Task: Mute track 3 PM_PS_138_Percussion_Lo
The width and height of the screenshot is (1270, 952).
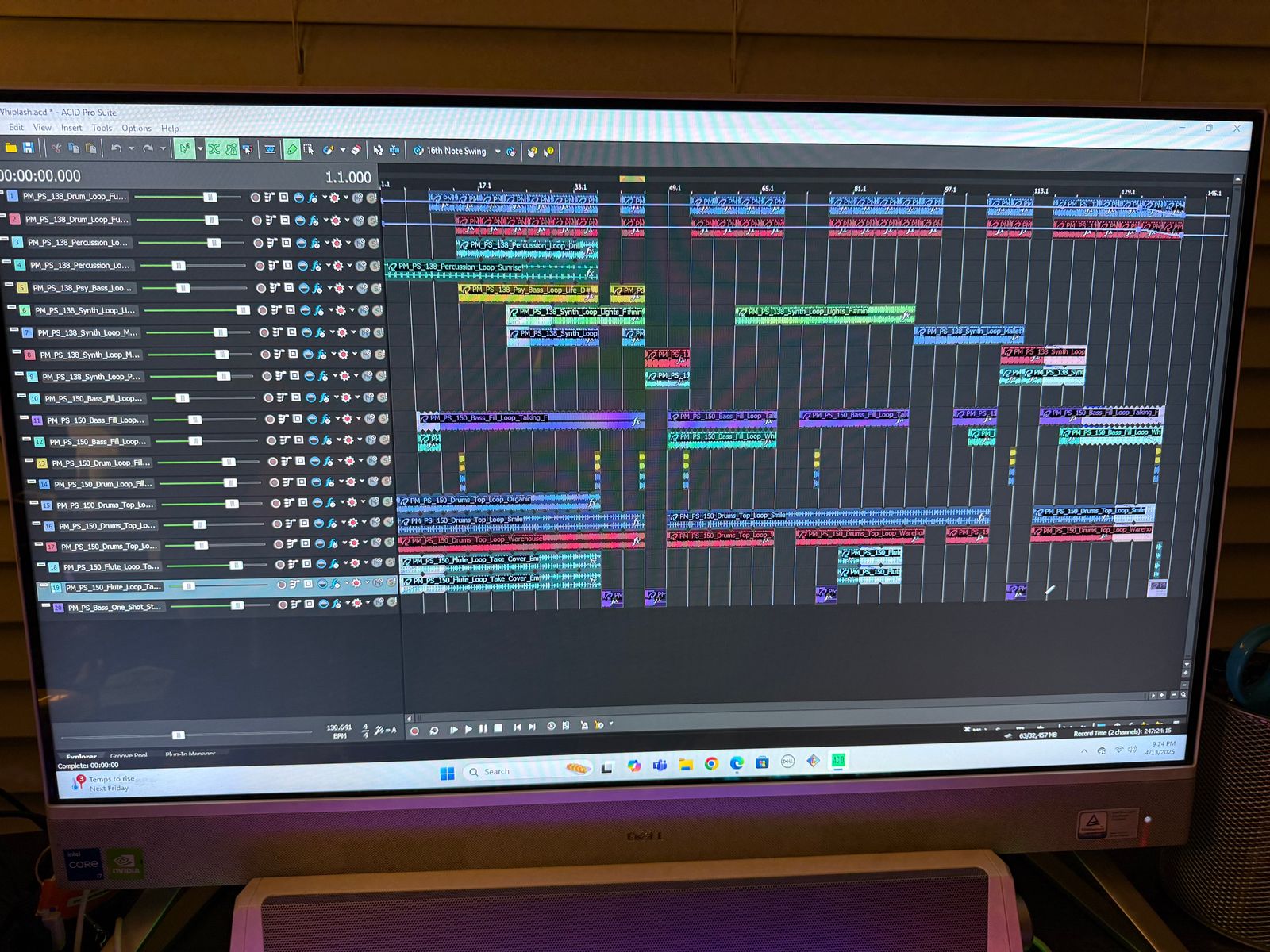Action: tap(360, 244)
